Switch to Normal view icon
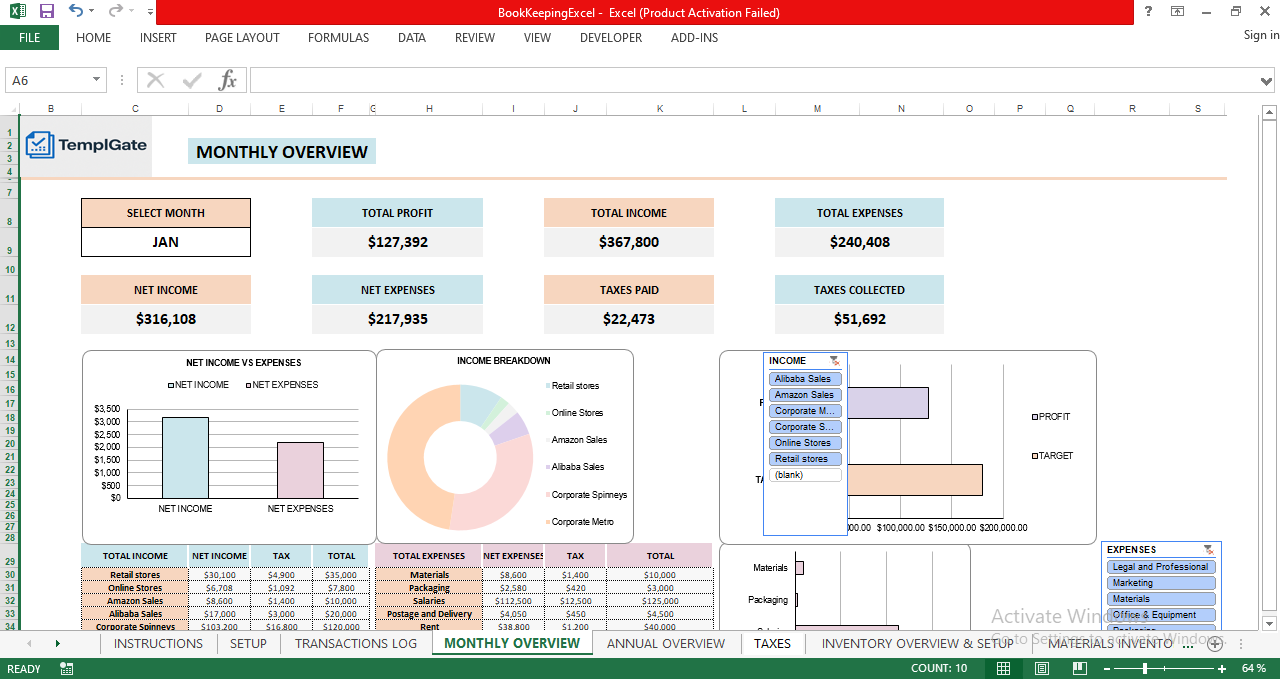 click(x=1003, y=668)
